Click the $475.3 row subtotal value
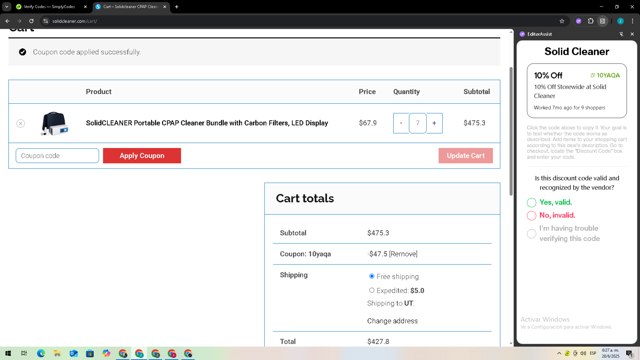Image resolution: width=640 pixels, height=360 pixels. click(474, 123)
